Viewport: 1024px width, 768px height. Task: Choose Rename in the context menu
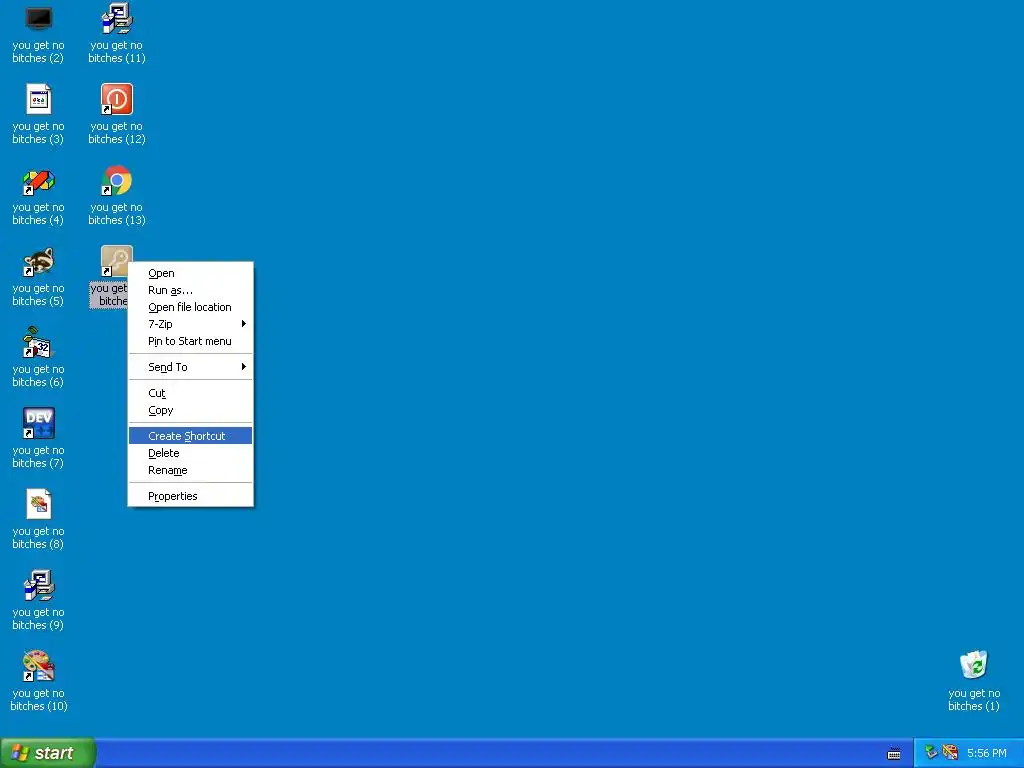coord(191,470)
